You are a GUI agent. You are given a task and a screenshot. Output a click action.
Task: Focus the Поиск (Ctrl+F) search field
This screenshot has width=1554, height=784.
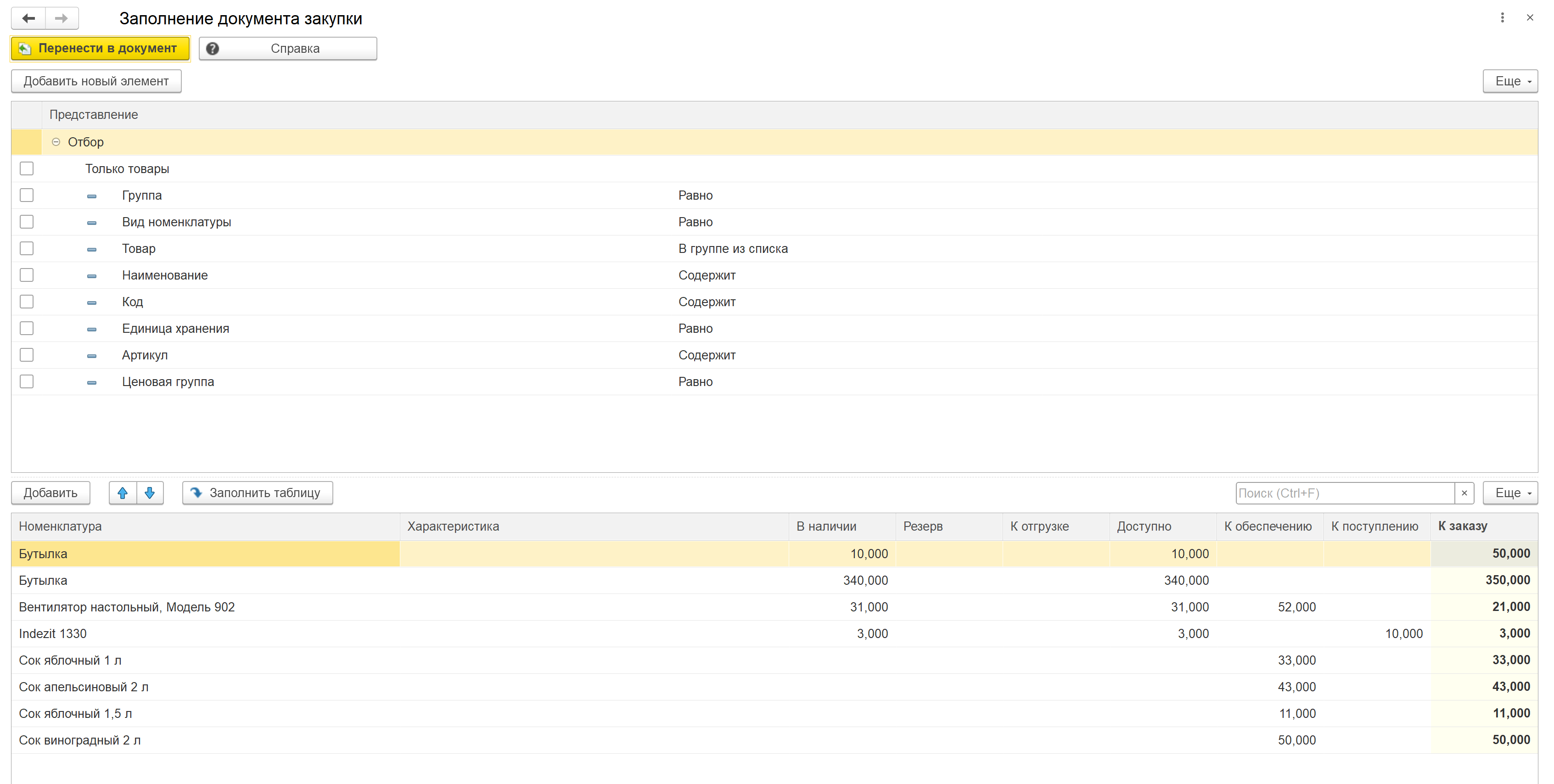(x=1345, y=493)
